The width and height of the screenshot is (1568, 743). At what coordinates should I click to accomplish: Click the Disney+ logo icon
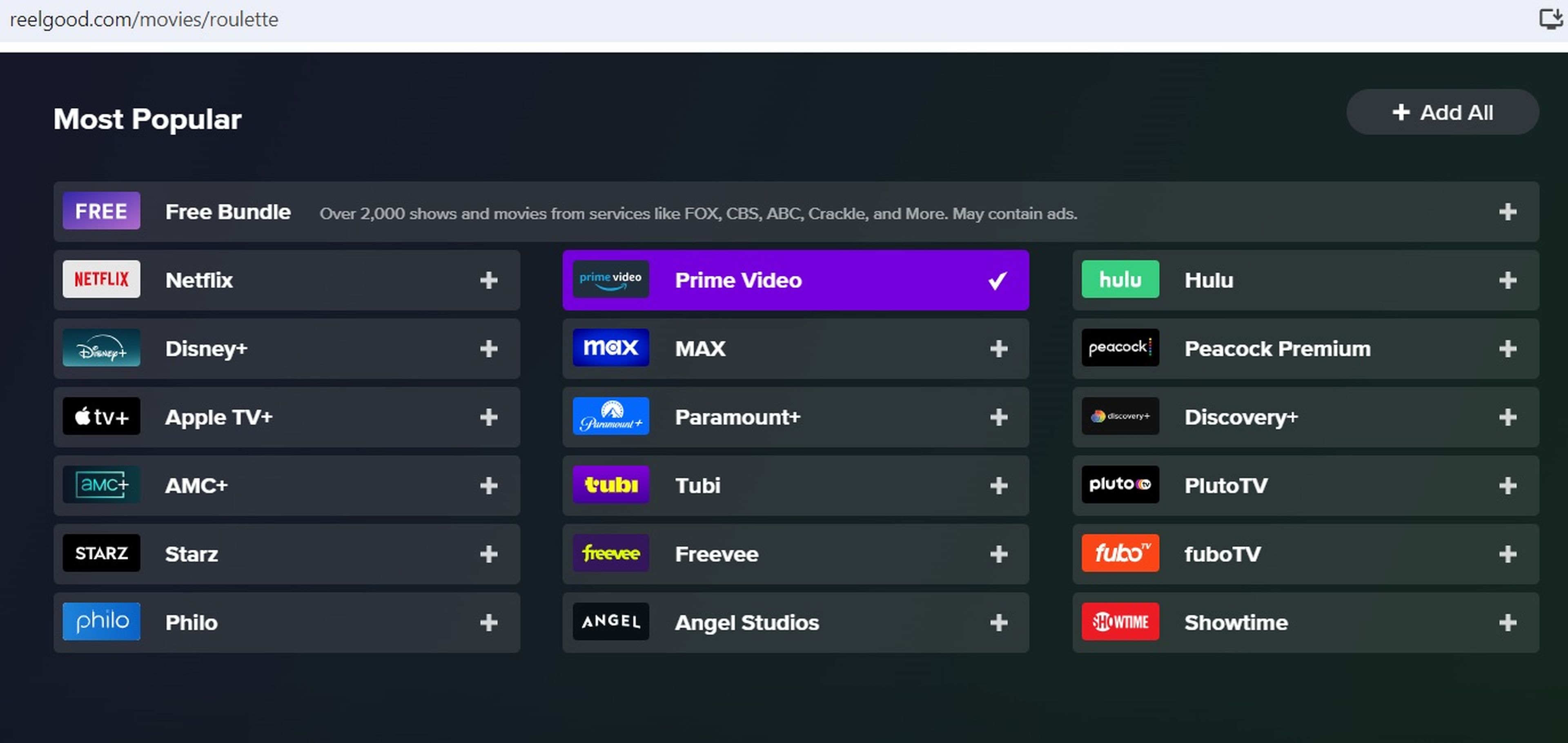pyautogui.click(x=101, y=348)
